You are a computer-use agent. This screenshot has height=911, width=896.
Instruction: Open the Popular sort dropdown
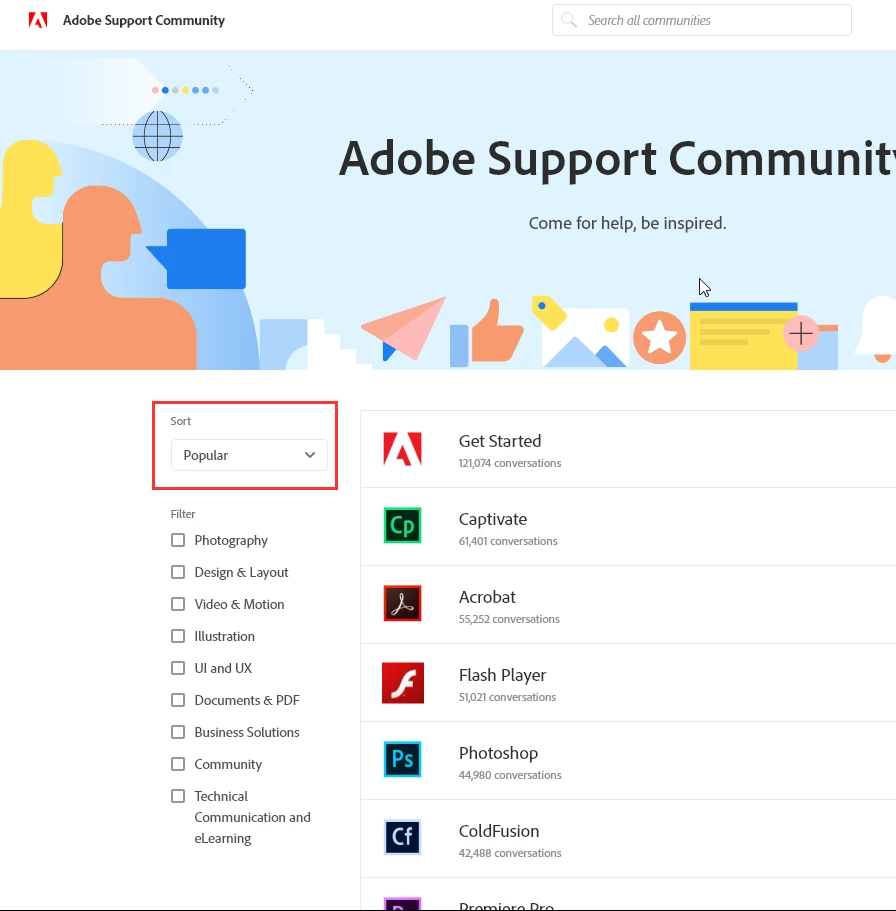click(249, 455)
